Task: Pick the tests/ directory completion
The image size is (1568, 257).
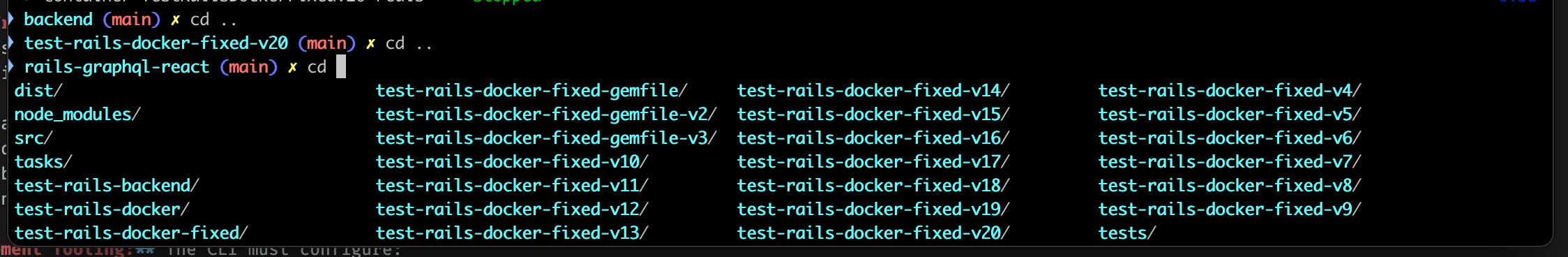Action: [x=1127, y=233]
